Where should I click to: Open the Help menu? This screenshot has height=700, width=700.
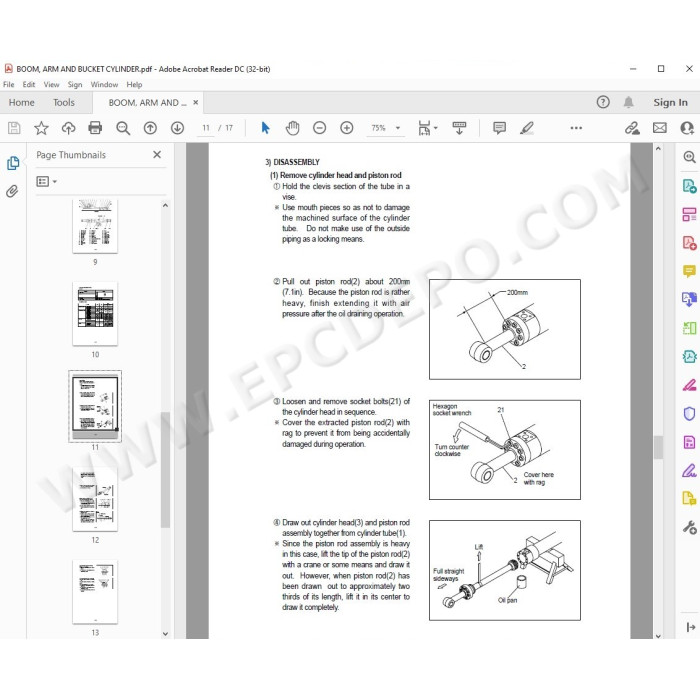134,84
